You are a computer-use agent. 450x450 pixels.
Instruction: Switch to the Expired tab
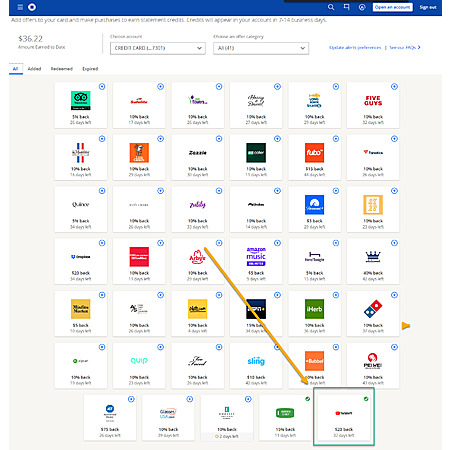point(90,69)
